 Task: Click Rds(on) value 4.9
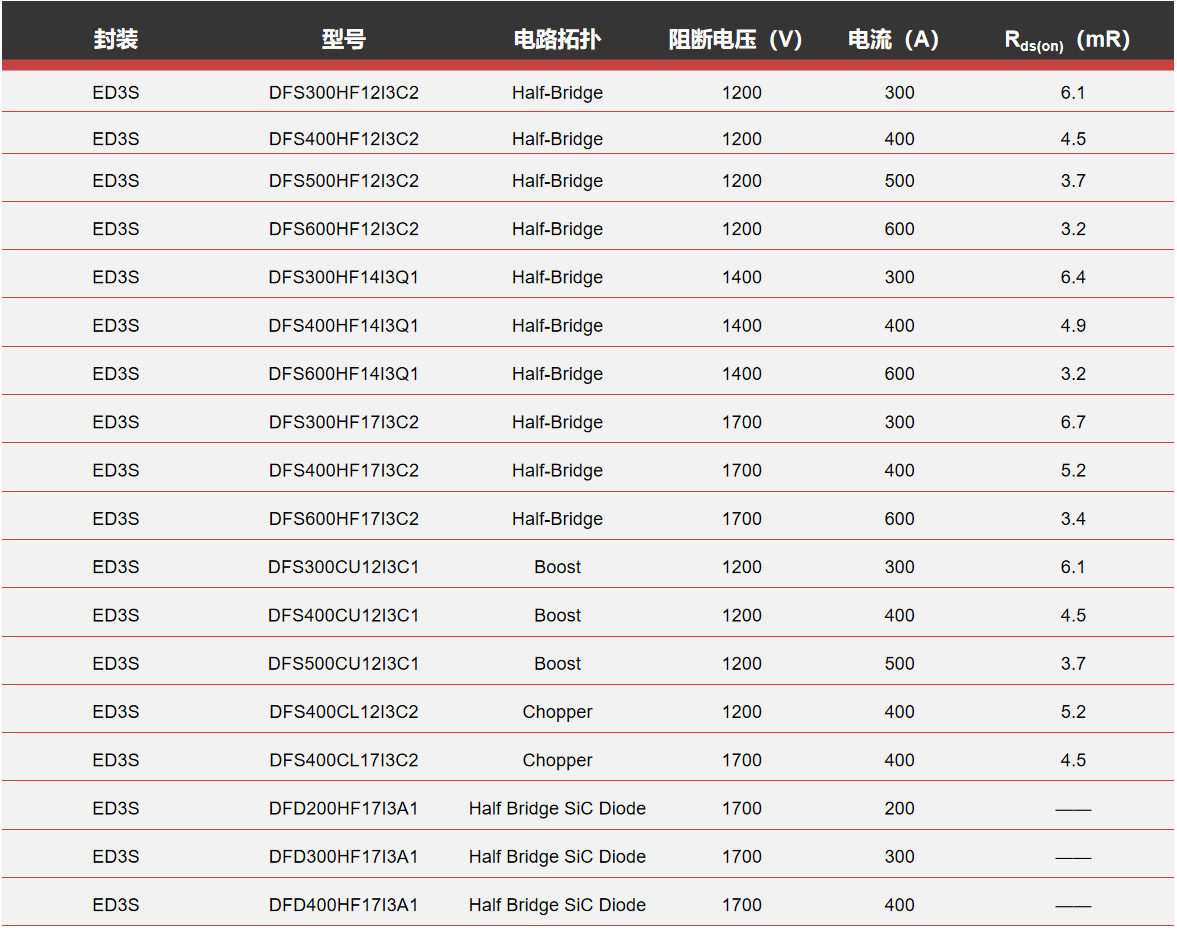pyautogui.click(x=1073, y=325)
